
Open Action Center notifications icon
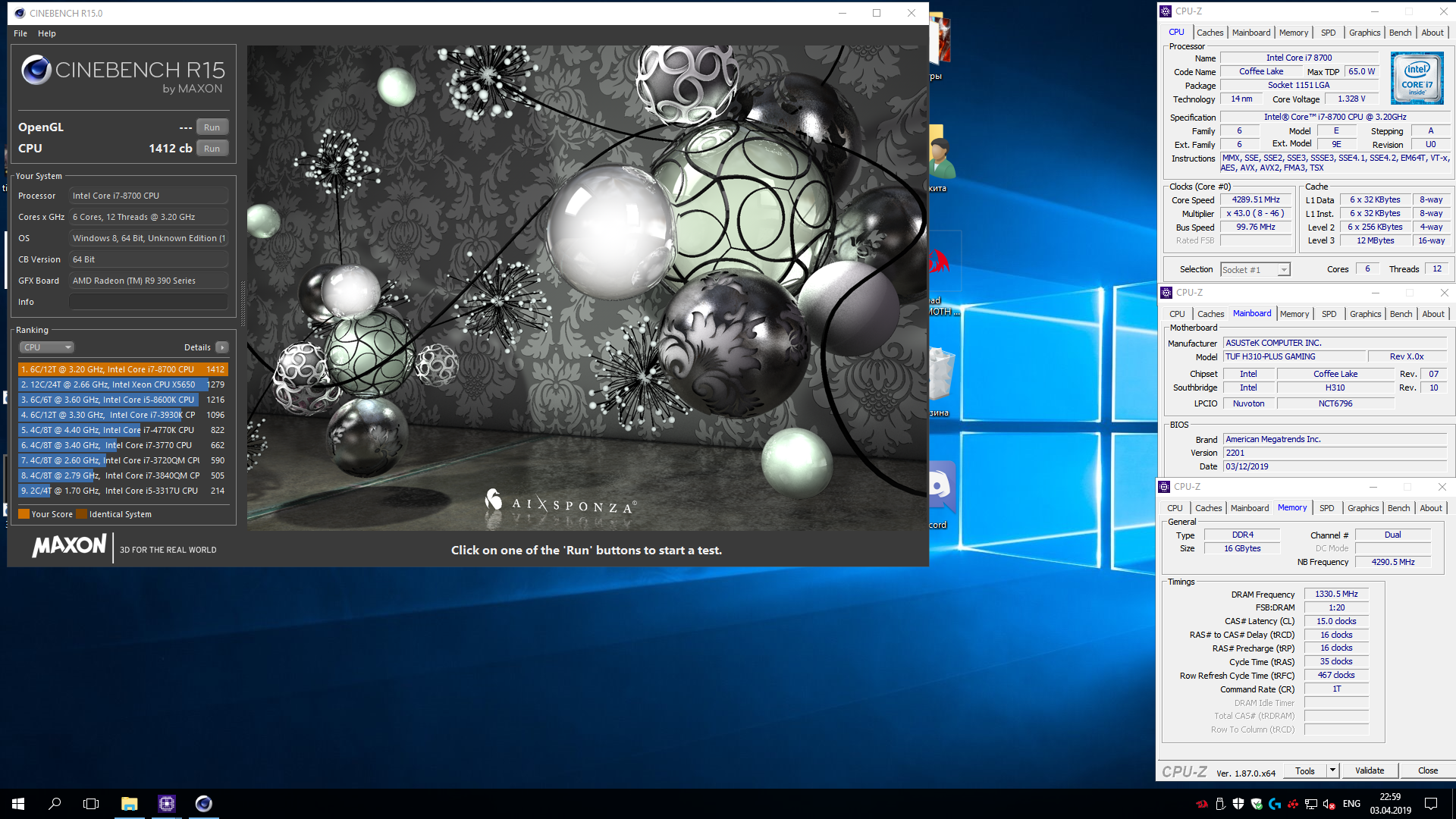(x=1431, y=804)
